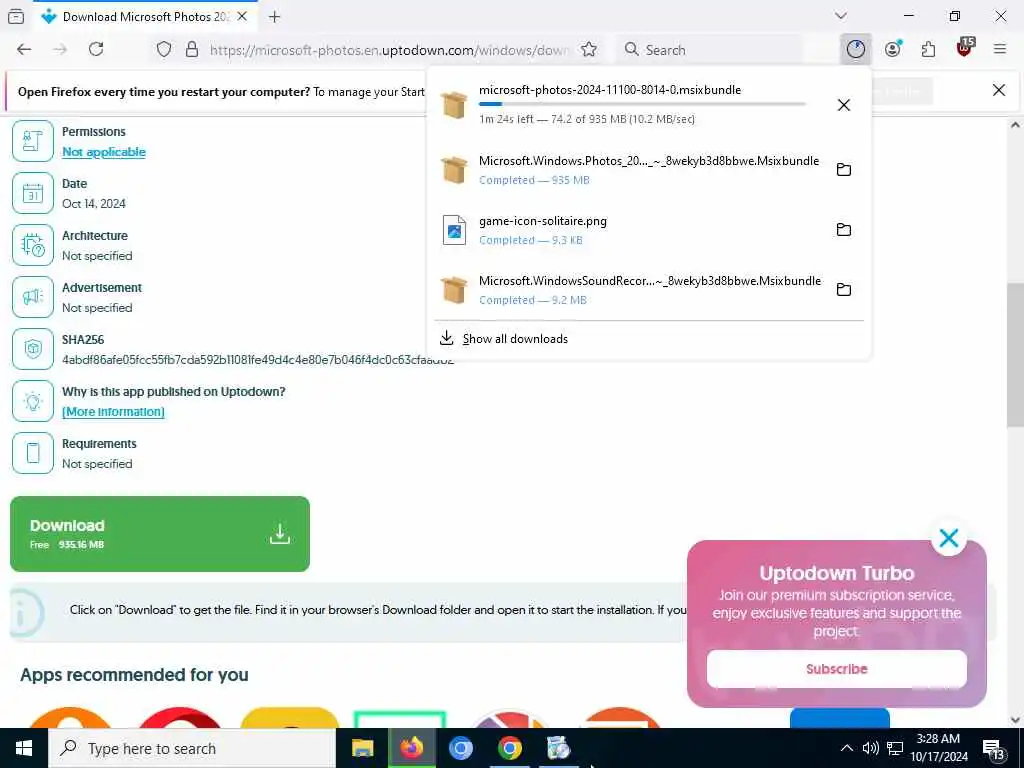Cancel the microsoft-photos msixbundle download
The image size is (1024, 768).
click(x=844, y=105)
